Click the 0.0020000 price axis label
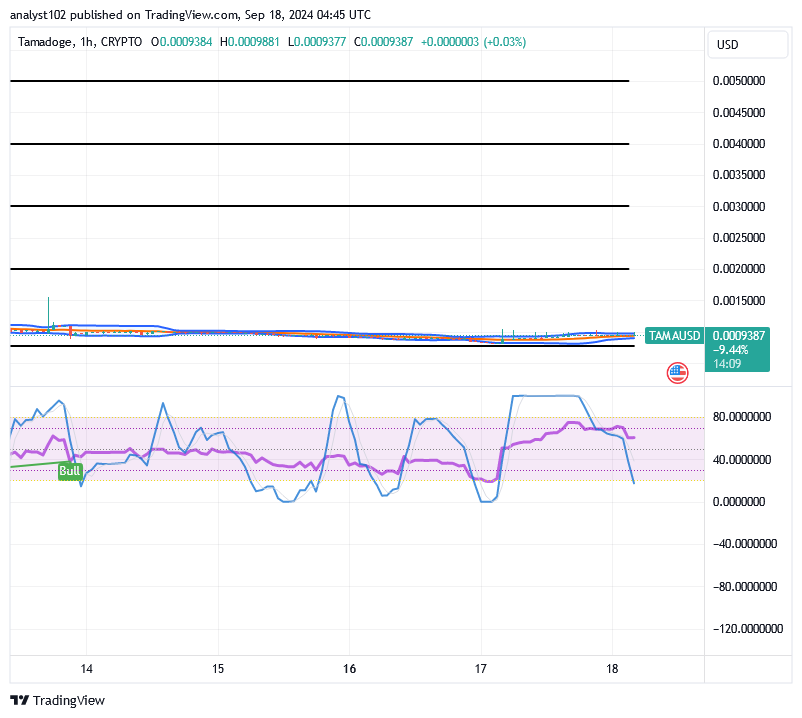Viewport: 802px width, 718px height. 739,268
